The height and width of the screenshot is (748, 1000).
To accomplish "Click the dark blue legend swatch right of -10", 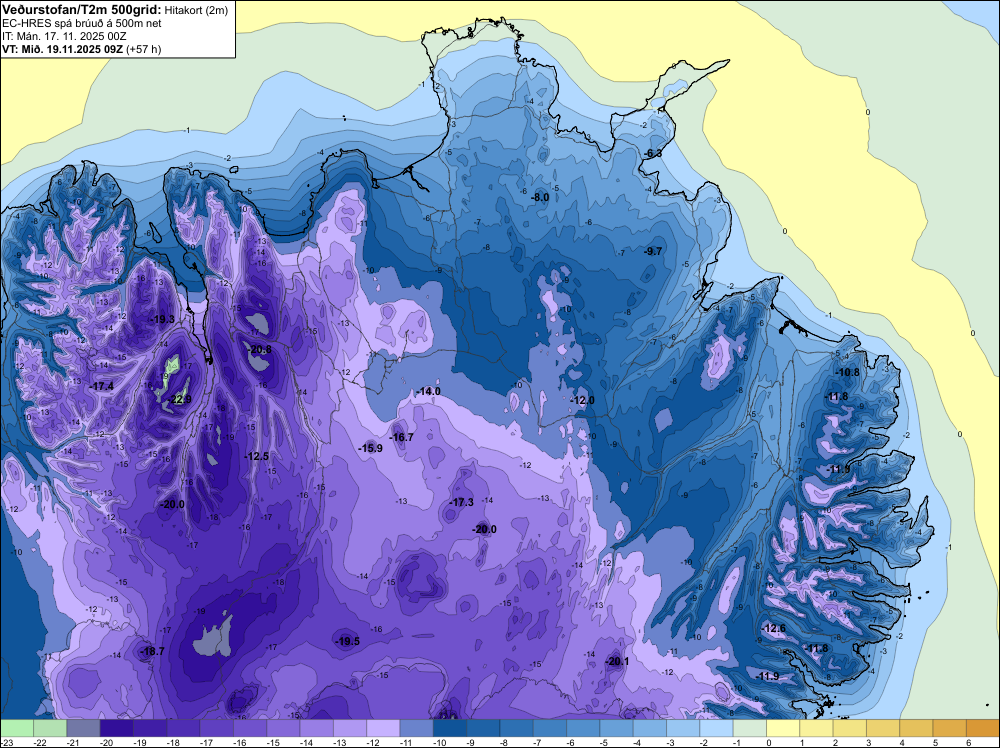I will (450, 728).
